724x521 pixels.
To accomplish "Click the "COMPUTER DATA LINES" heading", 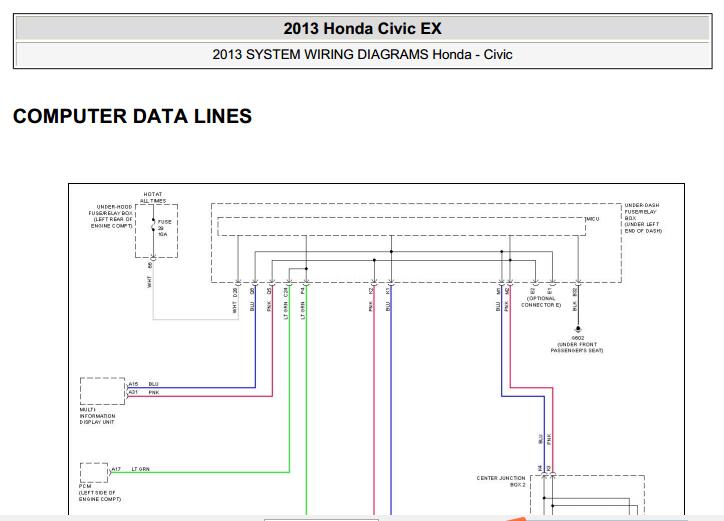I will click(x=133, y=116).
